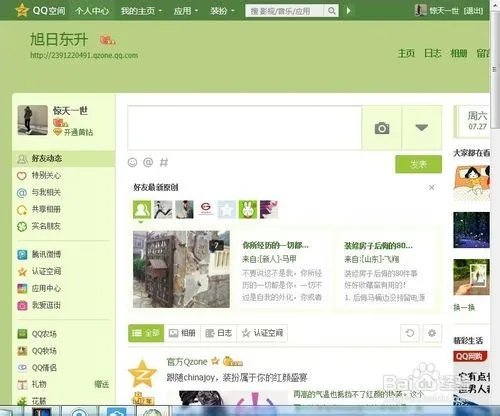Open the space URL link under 旭日东升
Screen dimensions: 500x416
(84, 55)
